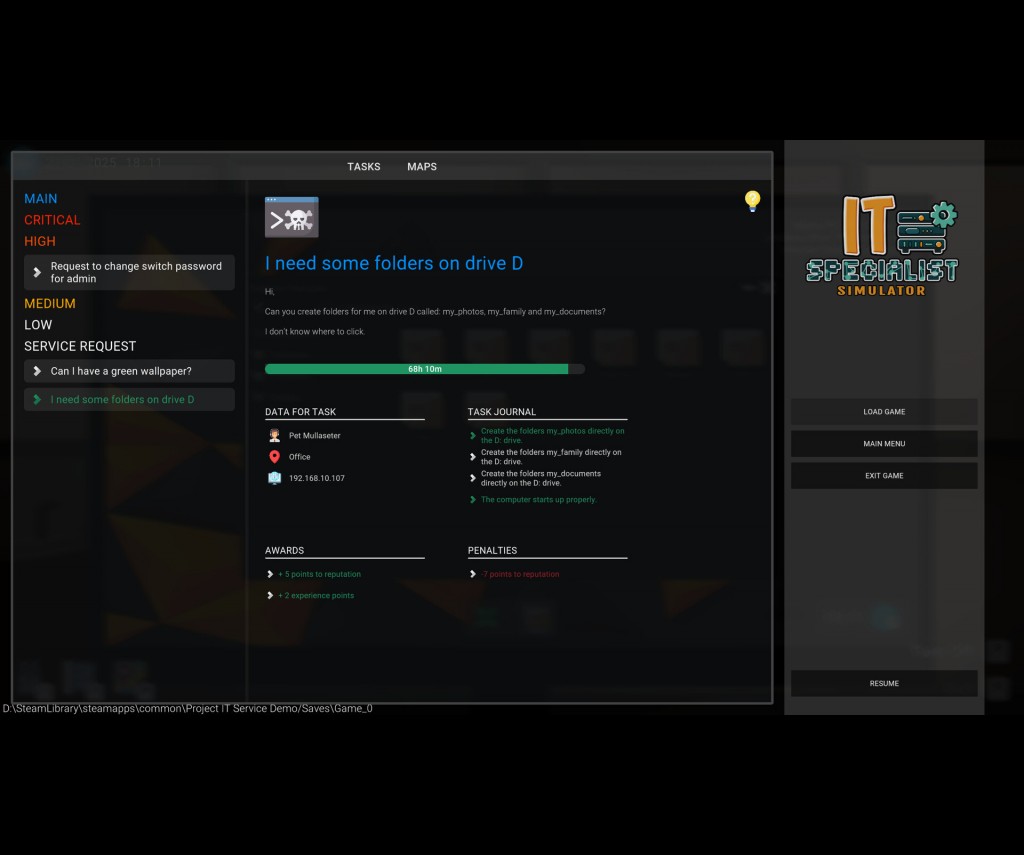The height and width of the screenshot is (855, 1024).
Task: Go to Main Menu
Action: click(884, 444)
